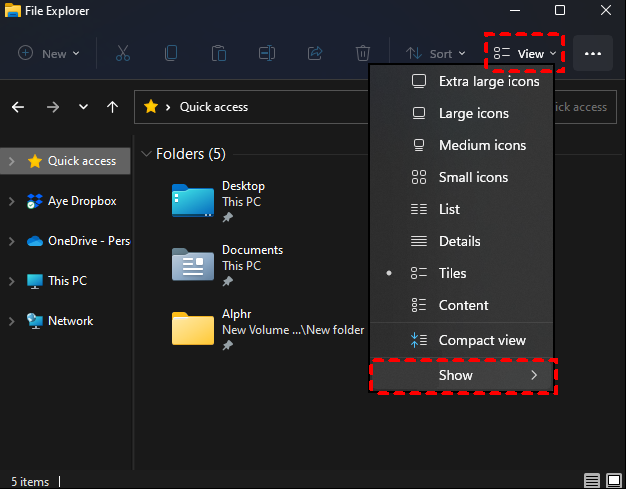Switch to details view icon in status bar

(x=592, y=480)
